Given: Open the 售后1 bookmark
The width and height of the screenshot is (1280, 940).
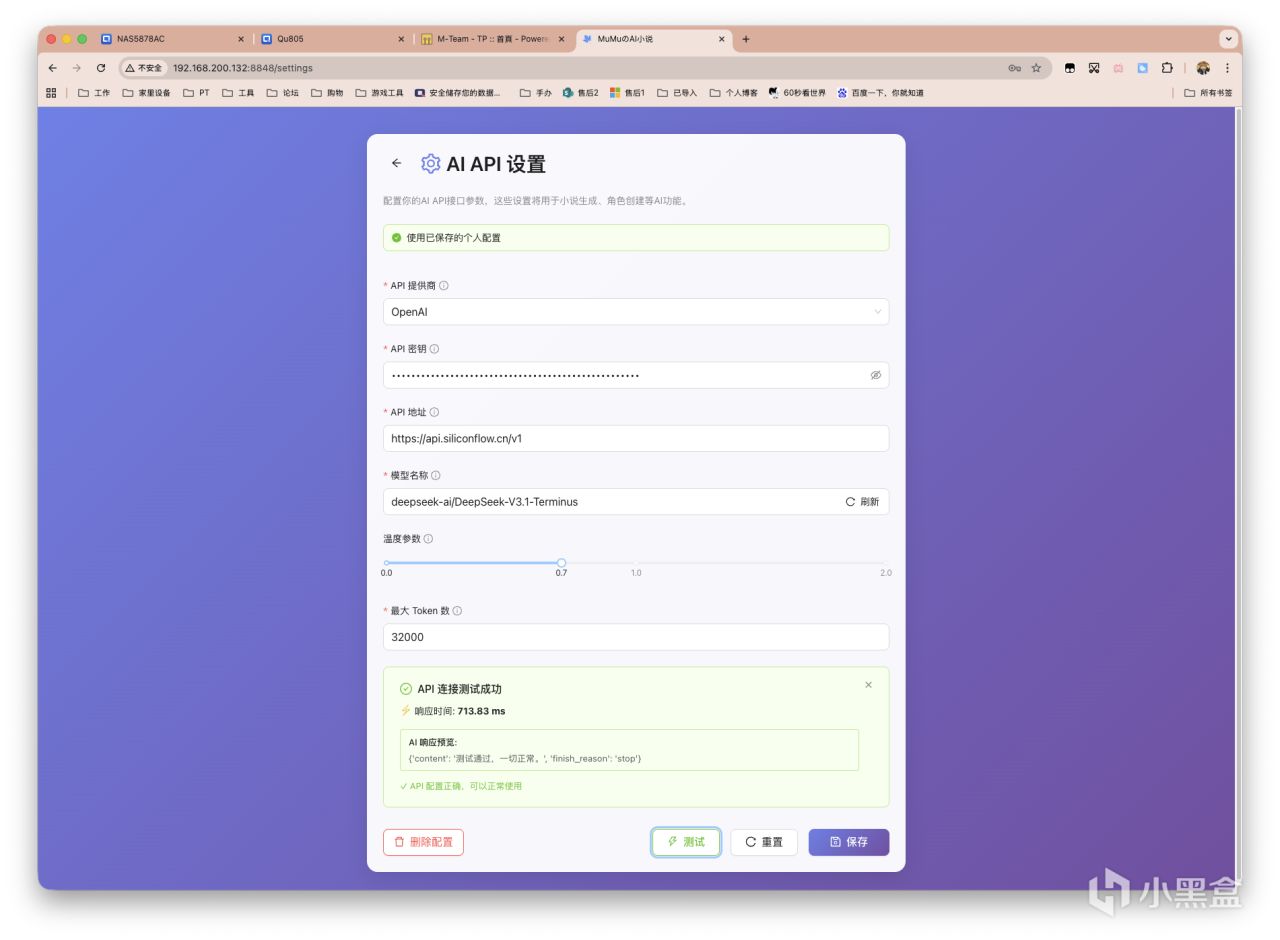Looking at the screenshot, I should (627, 93).
